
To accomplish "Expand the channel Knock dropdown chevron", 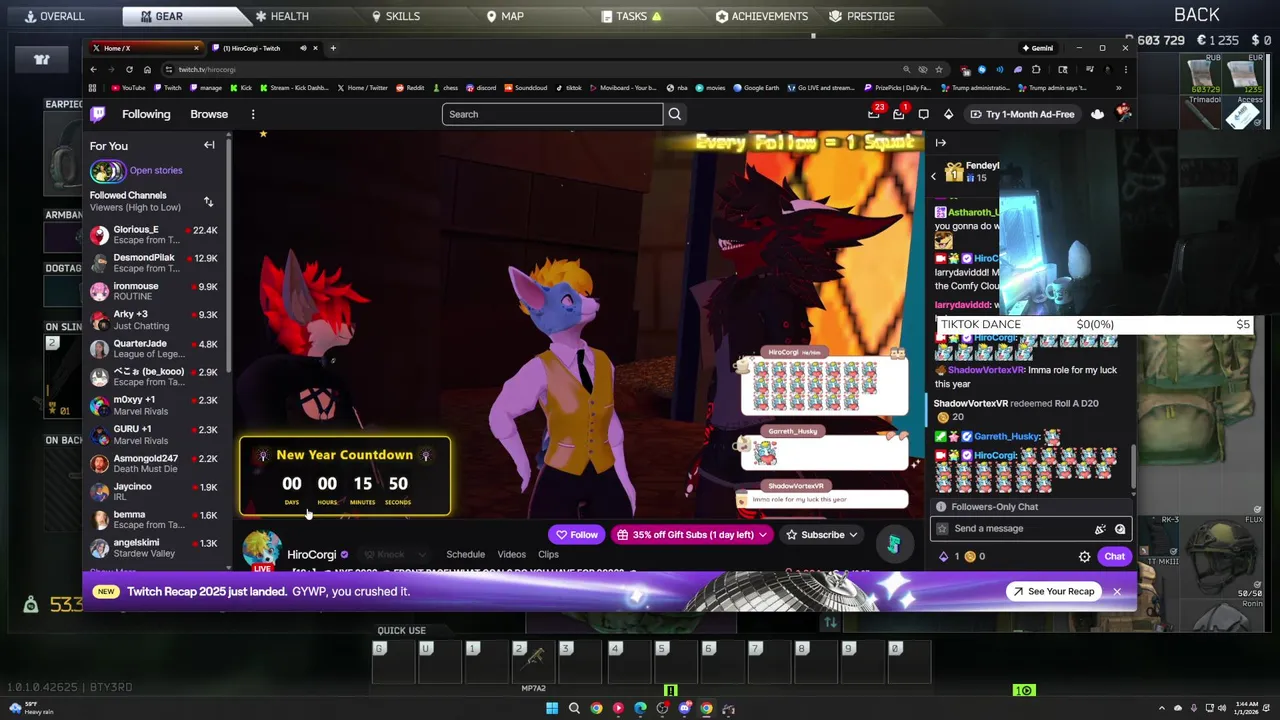I will pos(421,555).
